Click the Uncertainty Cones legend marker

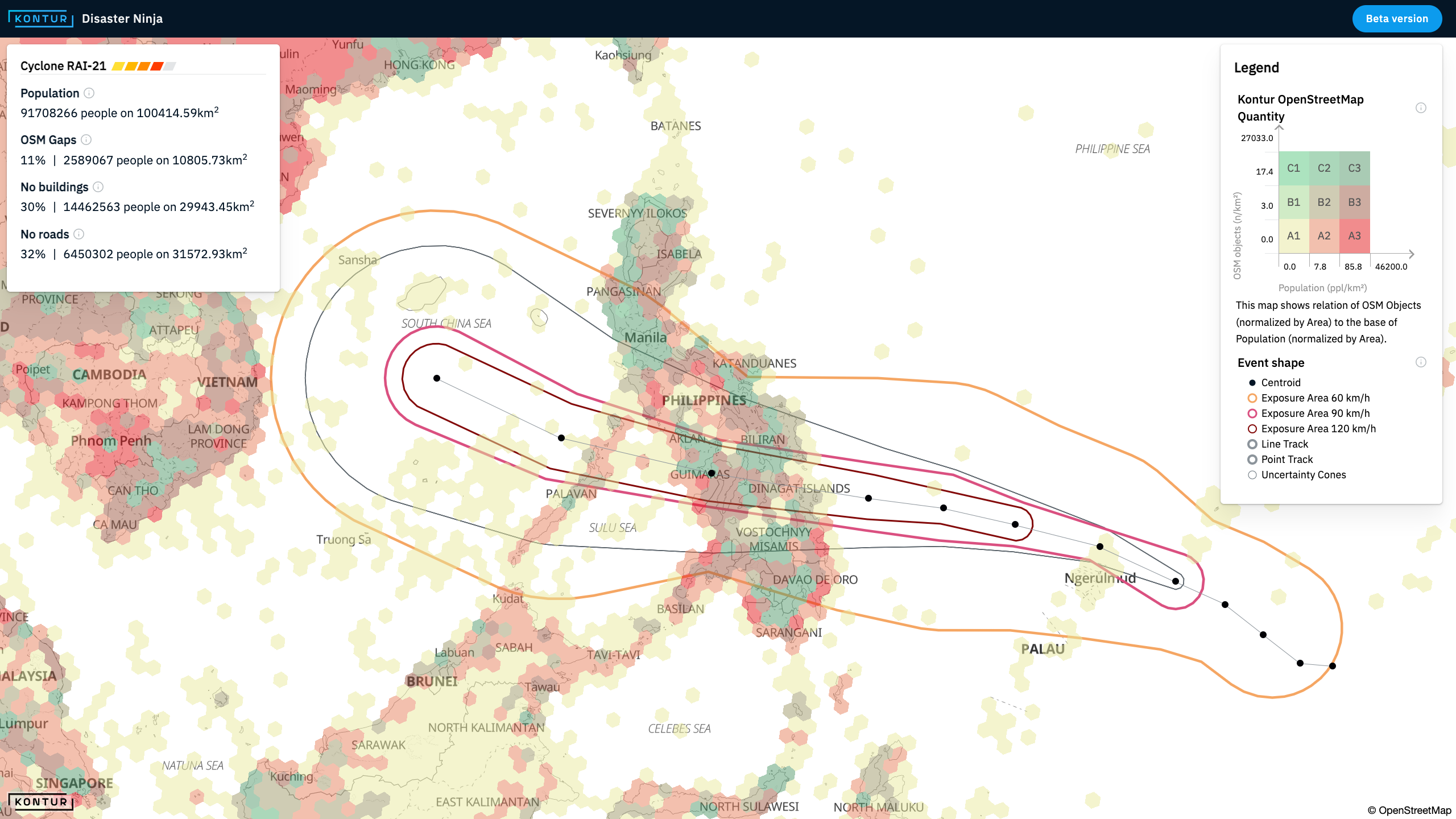1252,475
